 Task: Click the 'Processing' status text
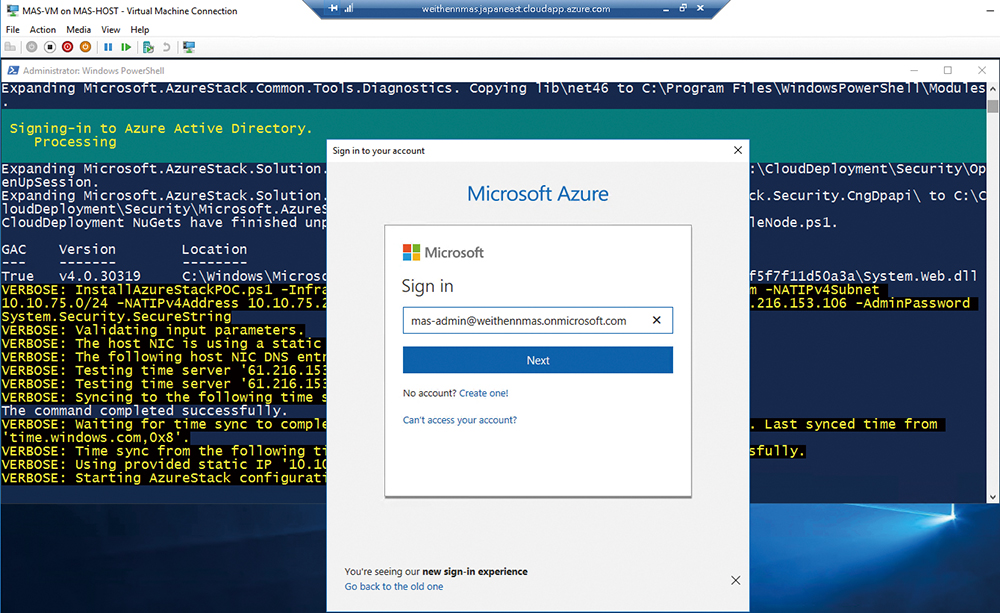tap(75, 142)
